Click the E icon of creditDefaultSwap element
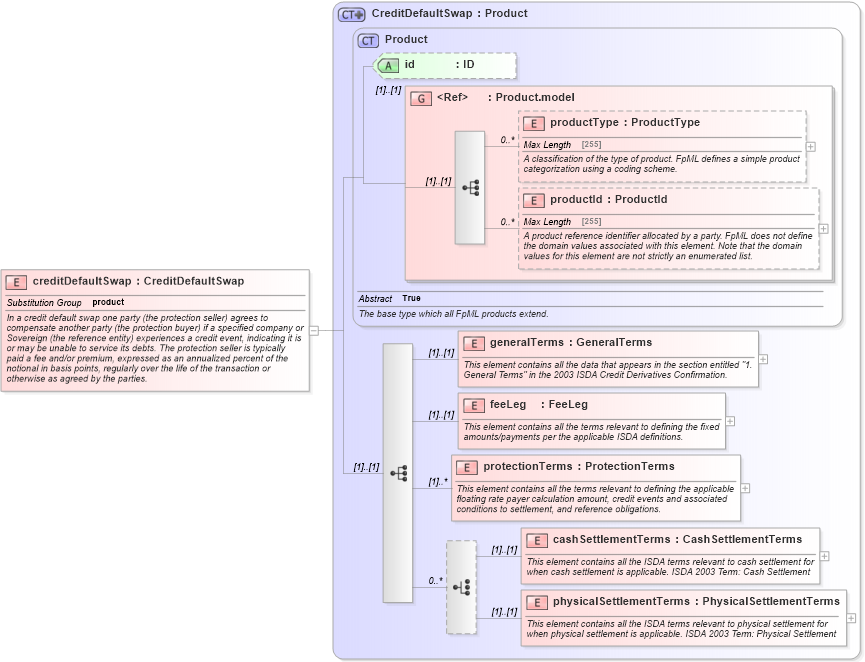 tap(16, 282)
